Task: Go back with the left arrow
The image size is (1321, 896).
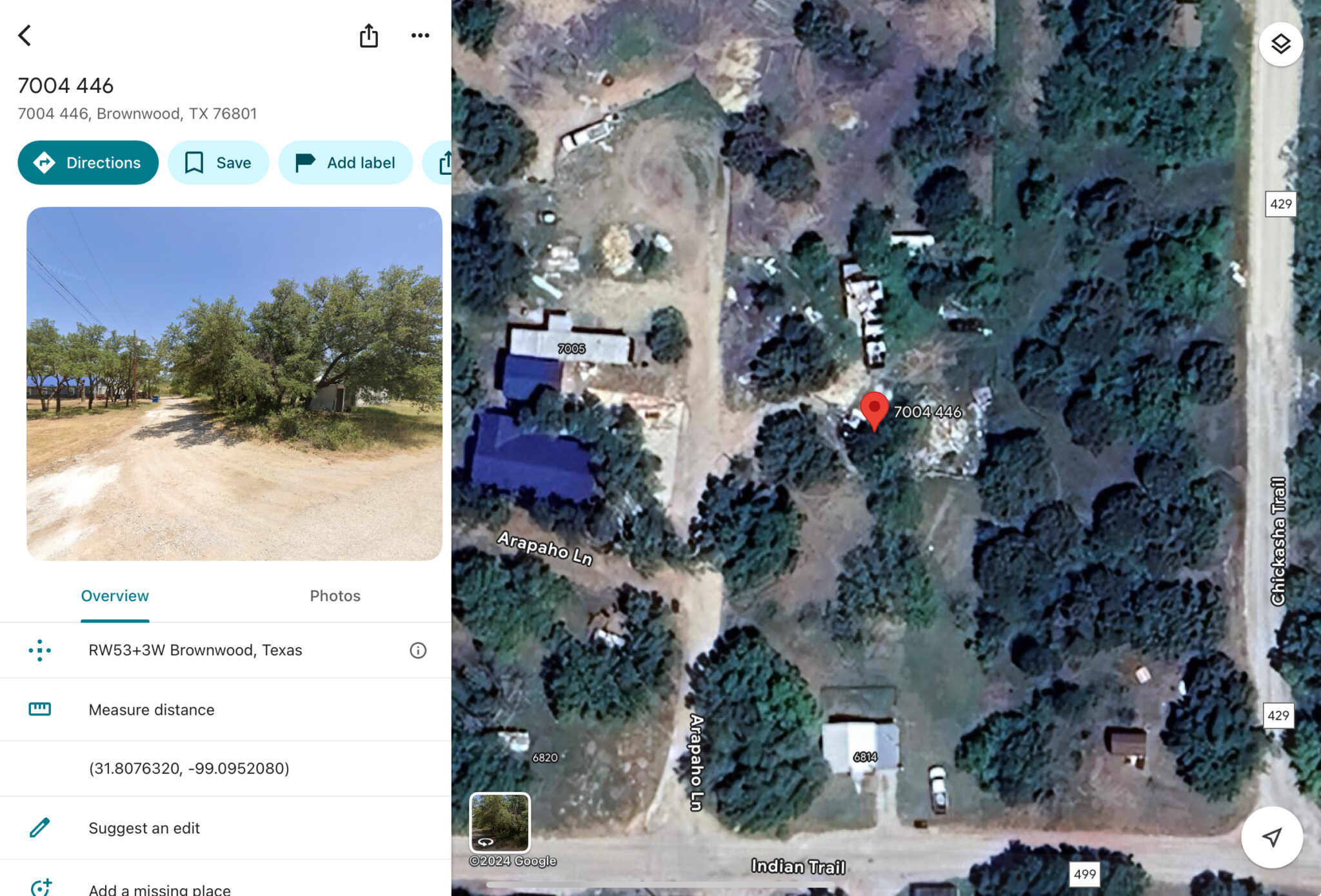Action: point(25,35)
